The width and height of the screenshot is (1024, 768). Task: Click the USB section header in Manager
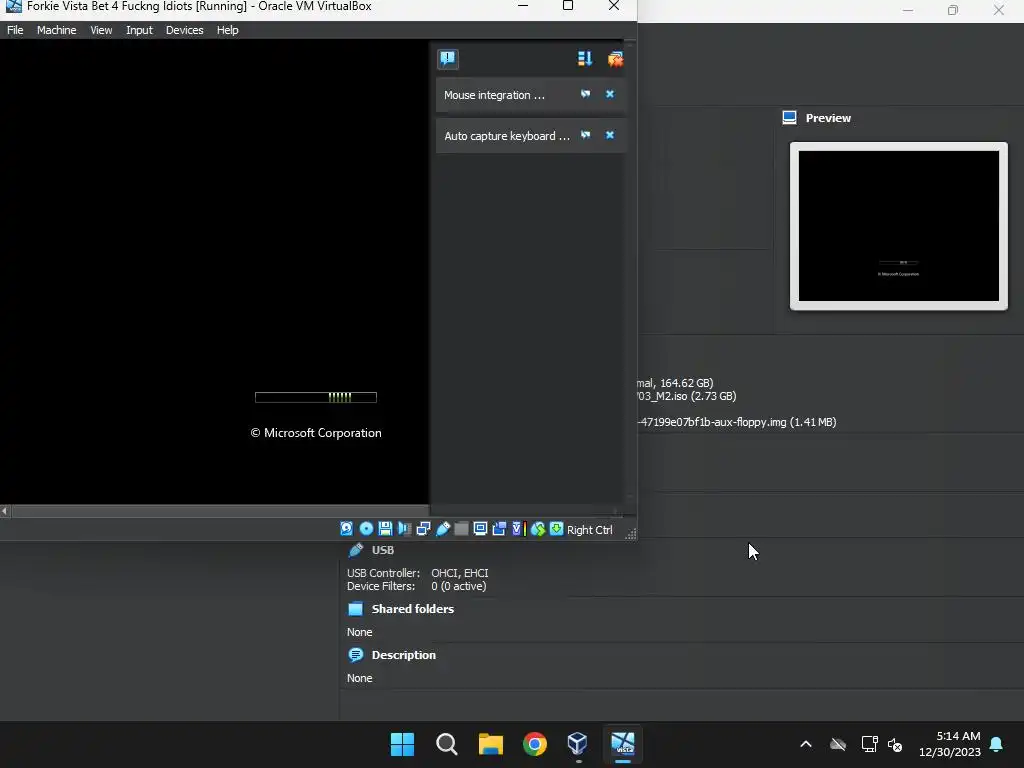click(383, 551)
